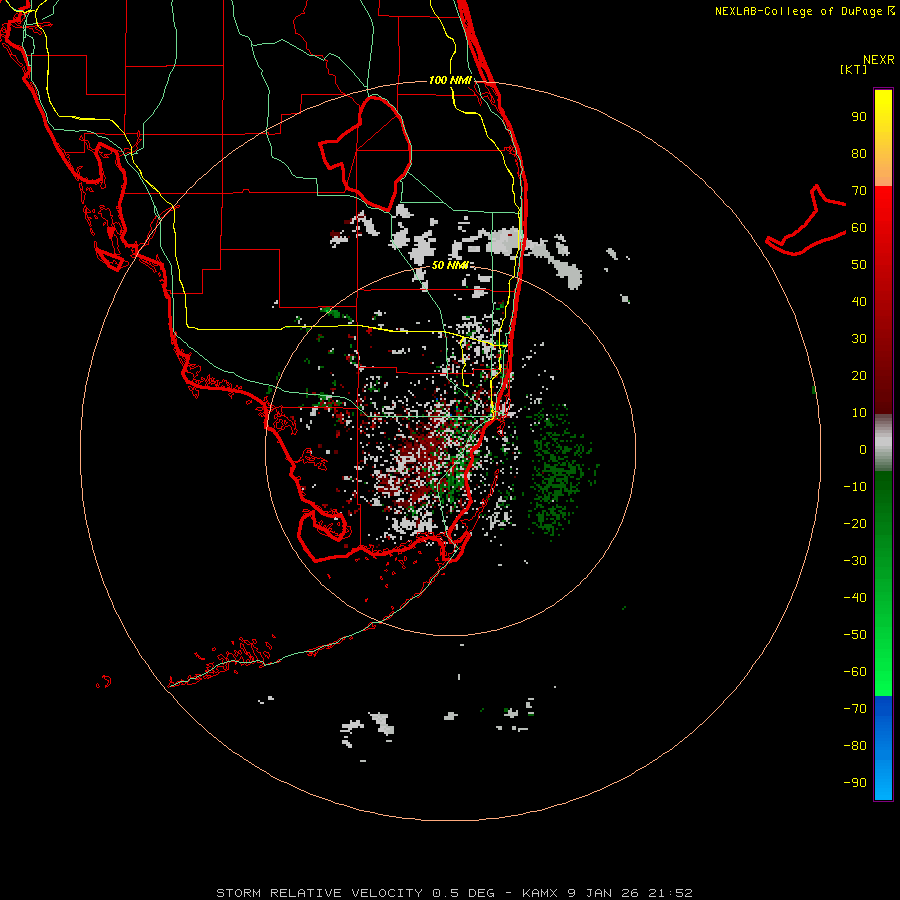Click the -30 value on the velocity scale
The height and width of the screenshot is (900, 900).
855,561
